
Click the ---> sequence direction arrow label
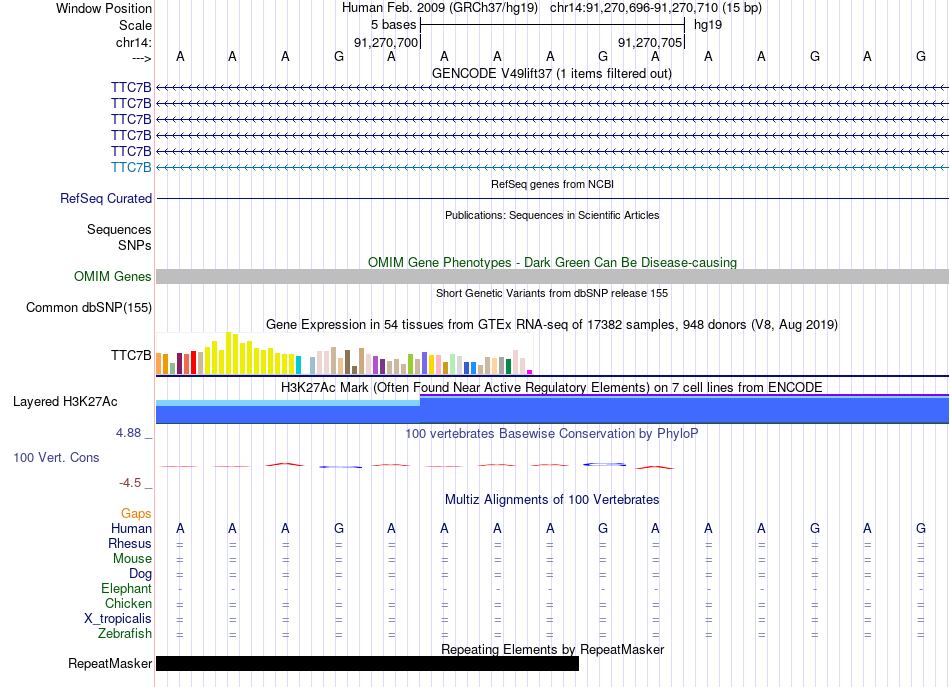point(142,58)
